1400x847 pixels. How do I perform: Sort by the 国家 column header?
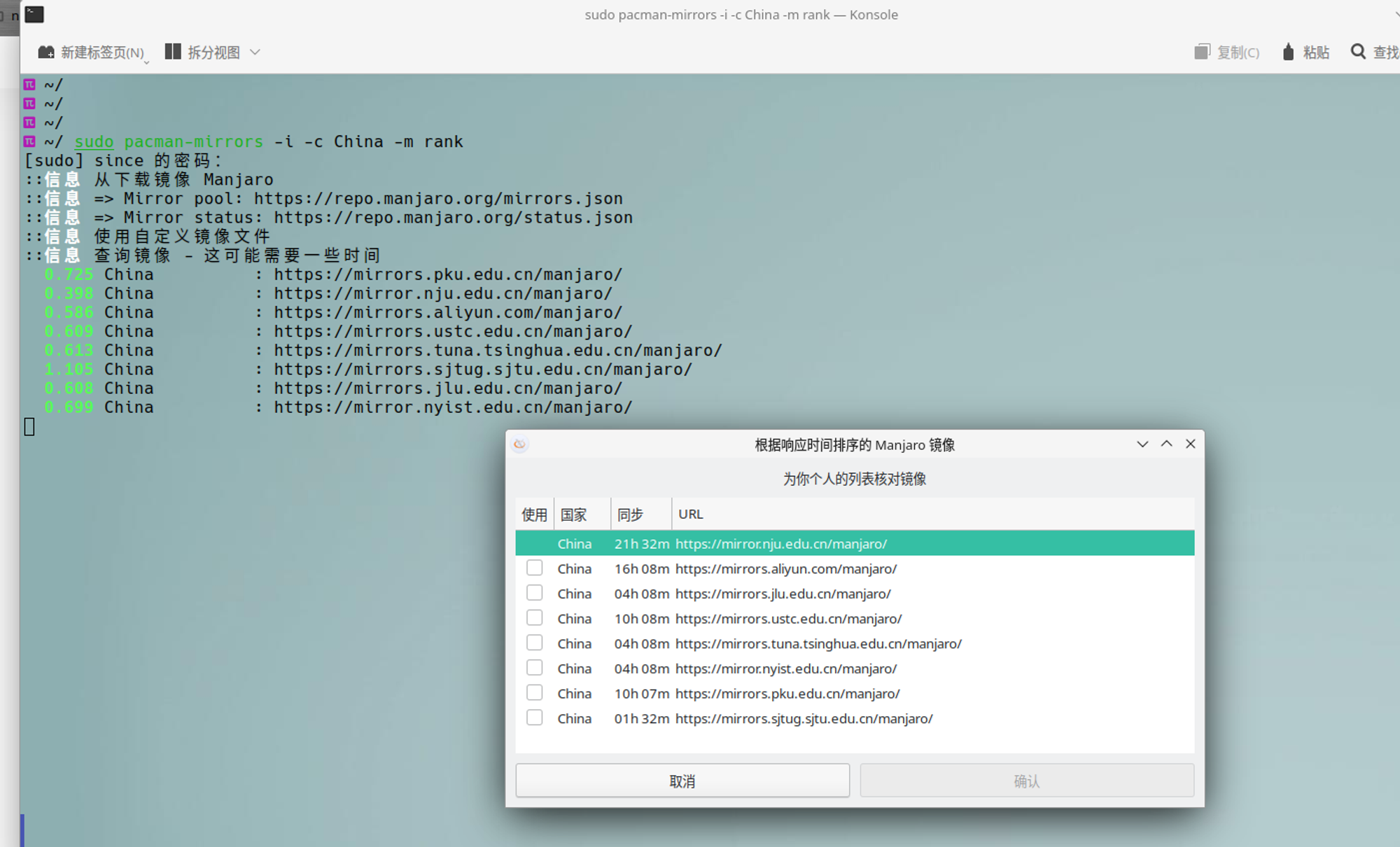point(582,514)
